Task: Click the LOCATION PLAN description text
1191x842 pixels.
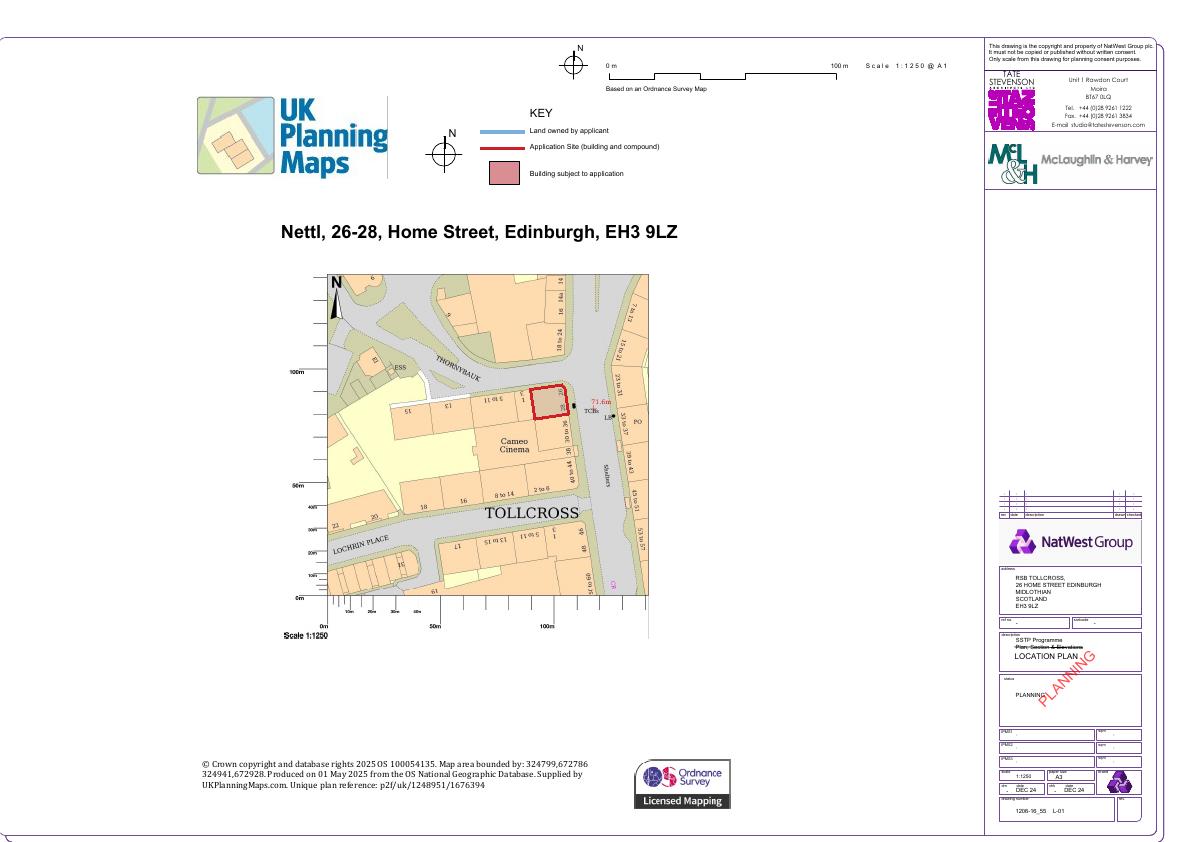Action: (1046, 656)
